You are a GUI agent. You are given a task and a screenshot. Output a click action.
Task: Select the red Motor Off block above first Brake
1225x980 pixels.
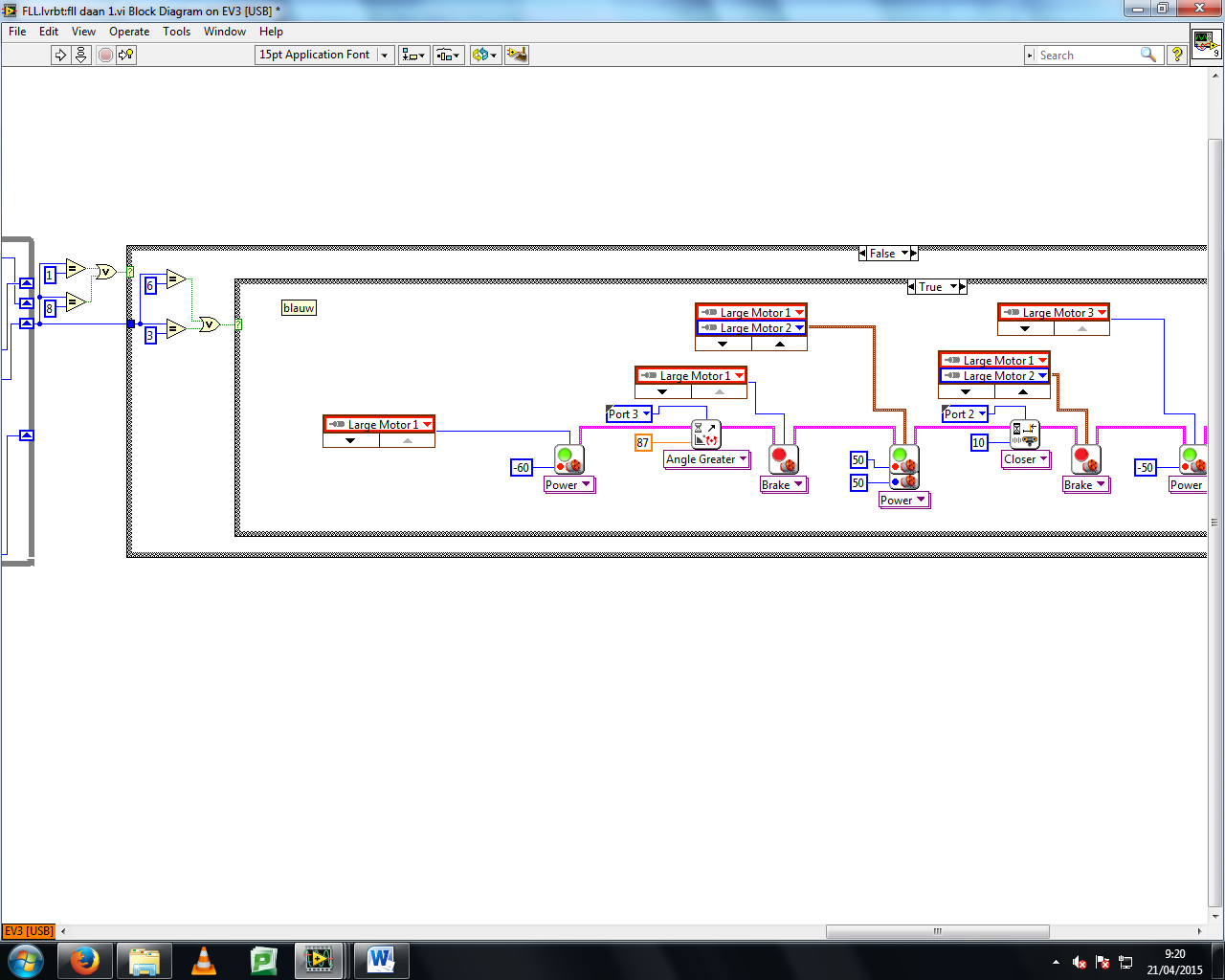[x=784, y=459]
